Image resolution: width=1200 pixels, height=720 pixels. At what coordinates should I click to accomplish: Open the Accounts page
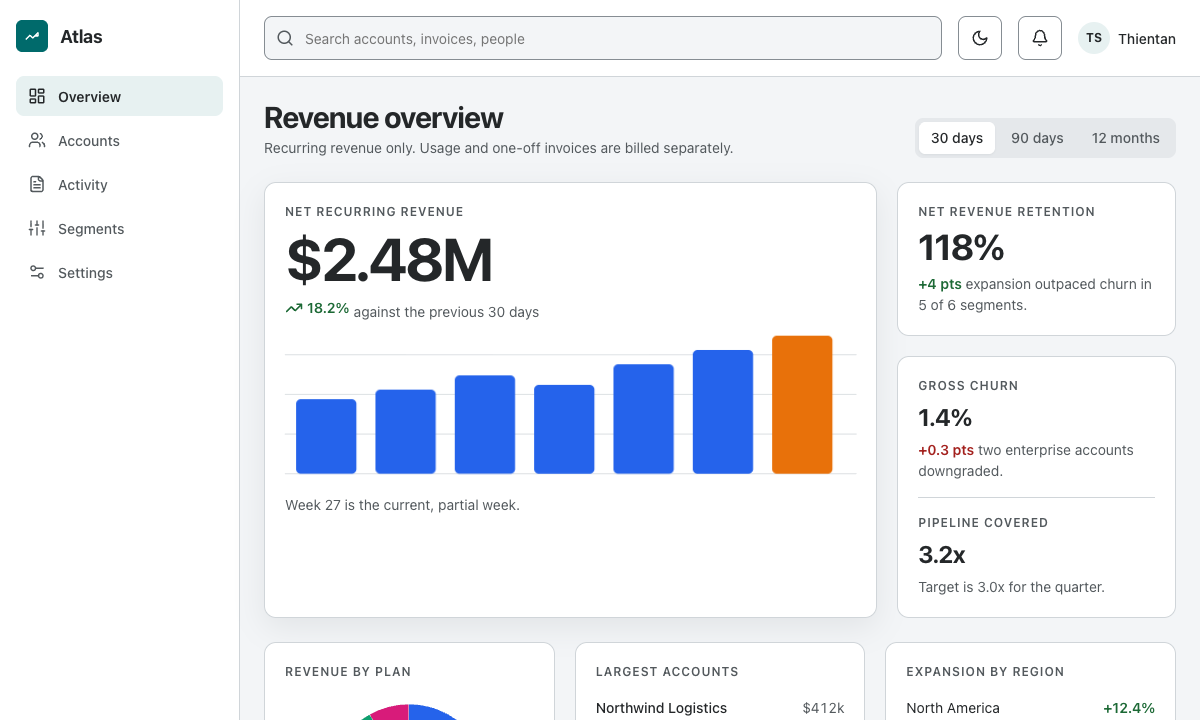[119, 140]
